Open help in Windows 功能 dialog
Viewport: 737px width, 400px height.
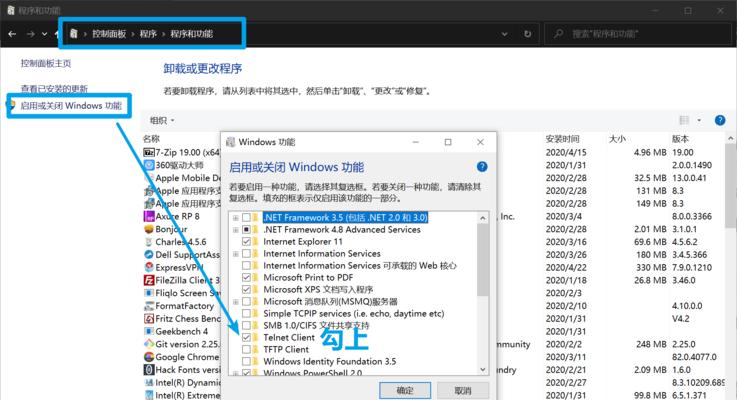pyautogui.click(x=482, y=166)
